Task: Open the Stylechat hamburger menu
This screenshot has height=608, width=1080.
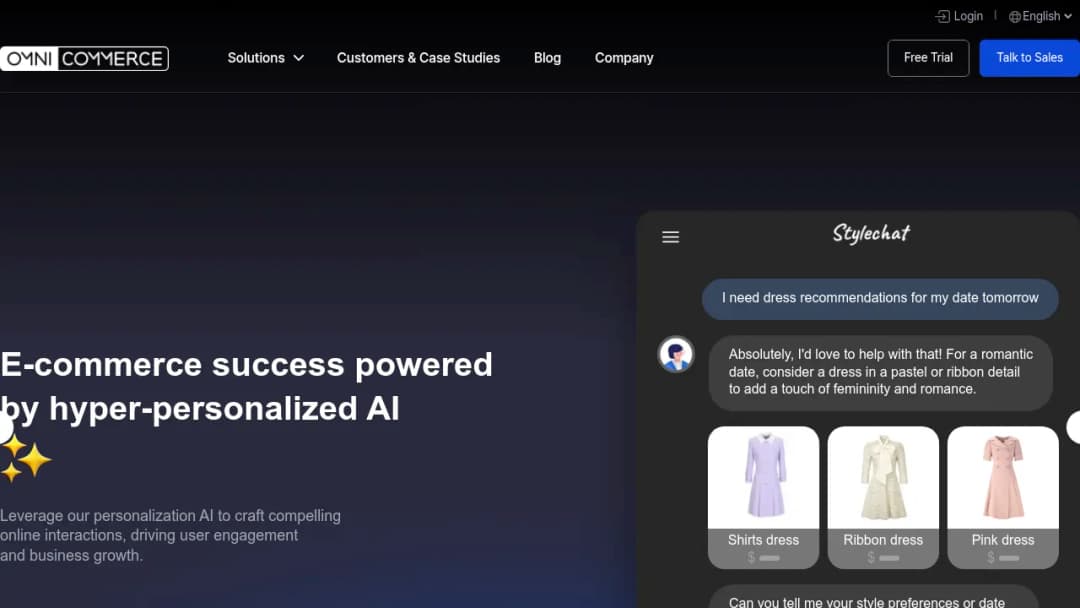Action: [x=670, y=238]
